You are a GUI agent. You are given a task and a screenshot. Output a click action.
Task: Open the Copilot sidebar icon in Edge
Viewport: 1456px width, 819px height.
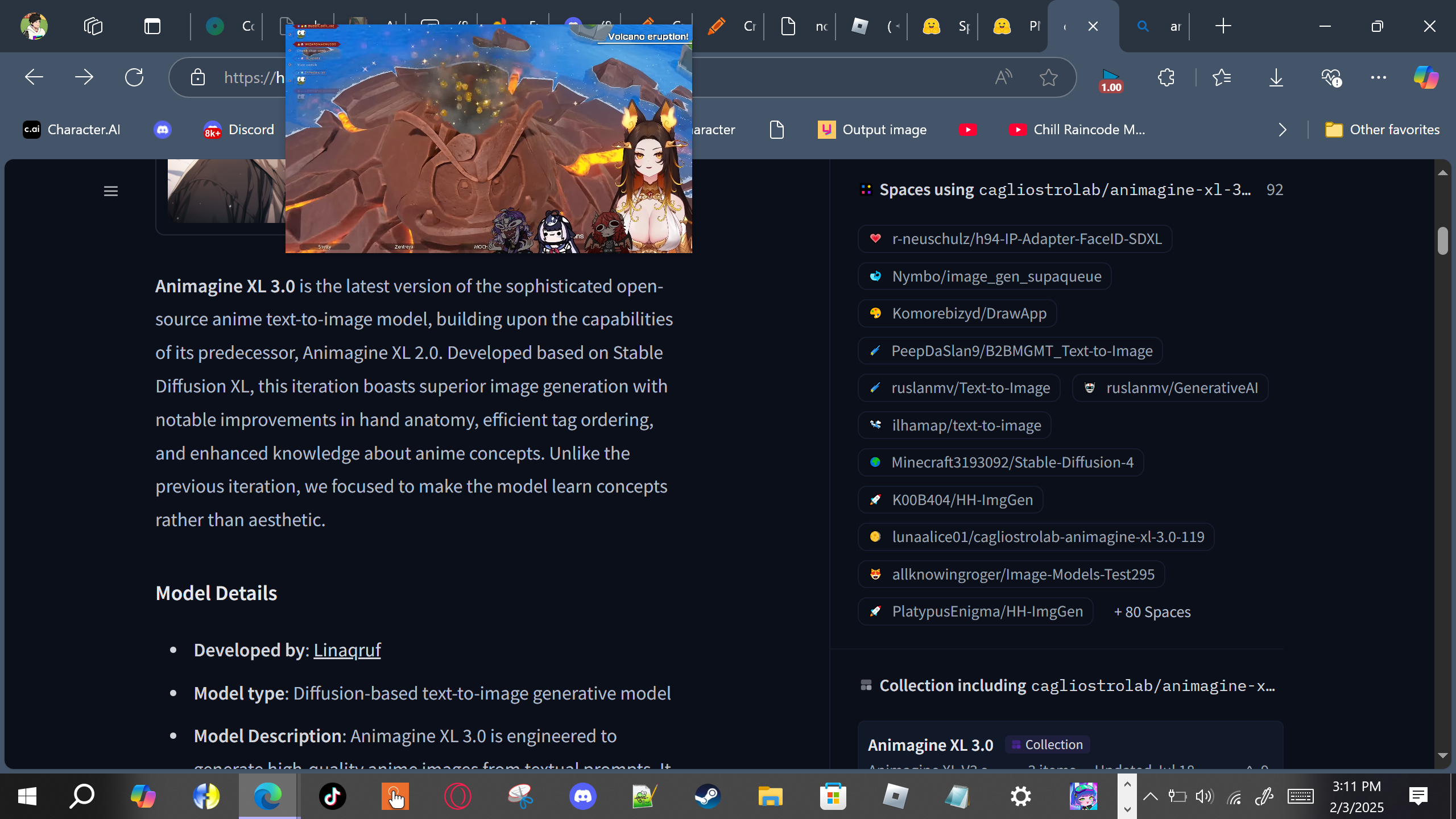[x=1426, y=77]
